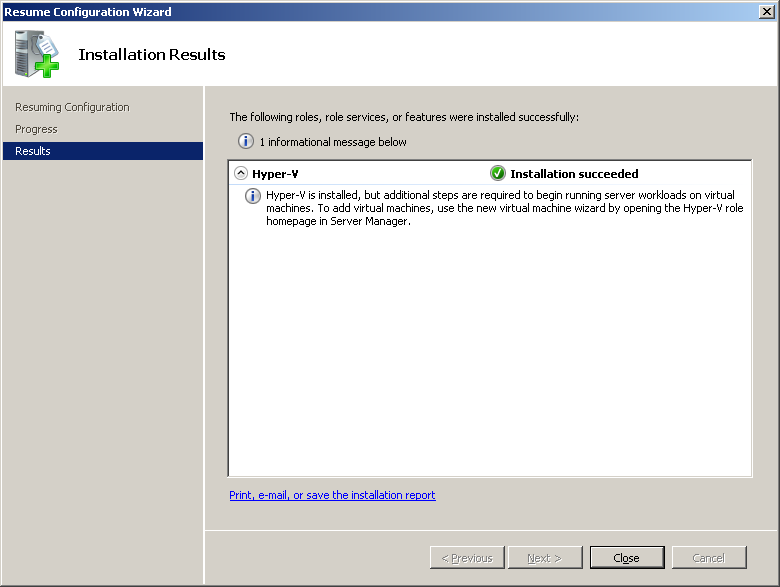Go to the Progress step in sidebar
This screenshot has height=587, width=780.
coord(36,129)
